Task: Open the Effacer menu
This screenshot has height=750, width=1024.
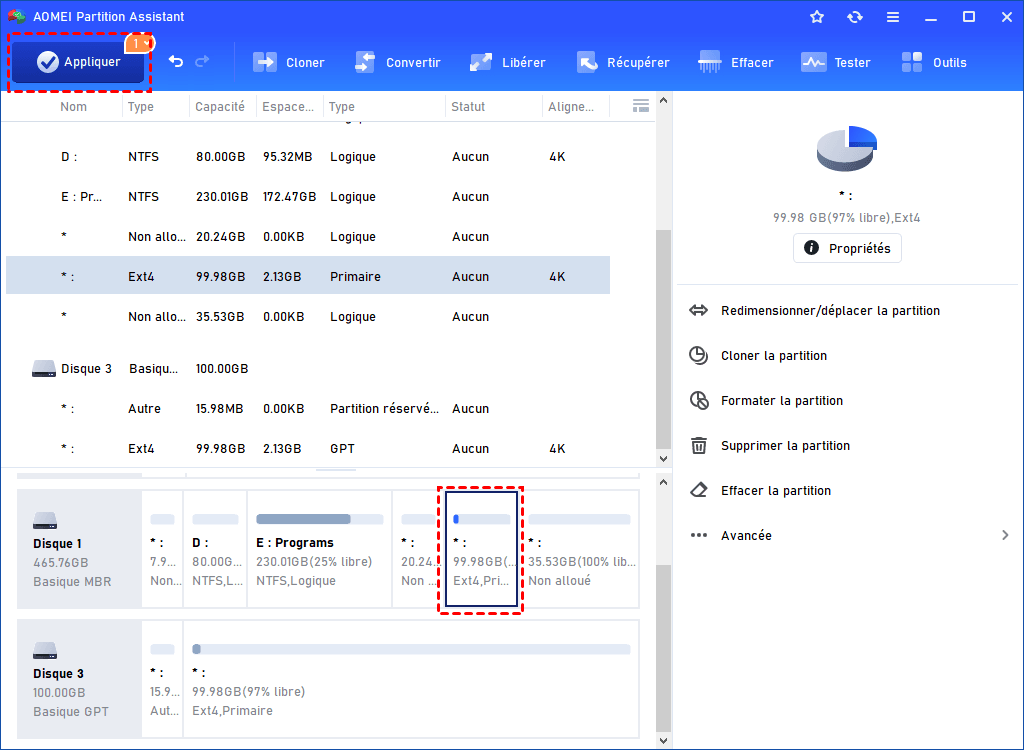Action: pyautogui.click(x=736, y=63)
